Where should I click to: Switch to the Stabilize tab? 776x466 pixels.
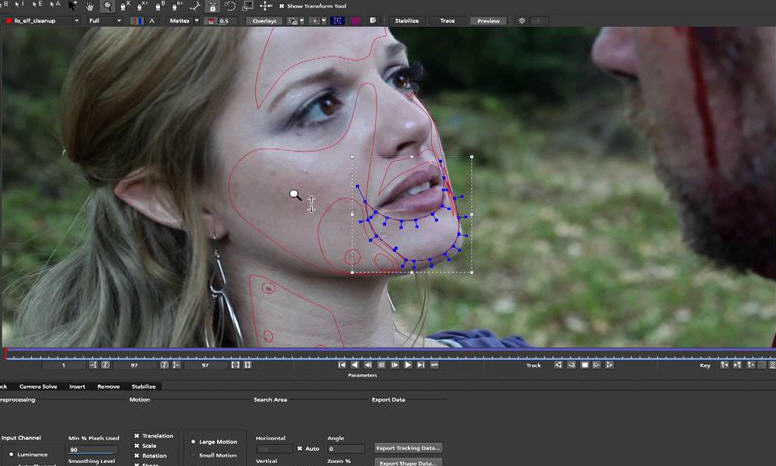coord(144,386)
